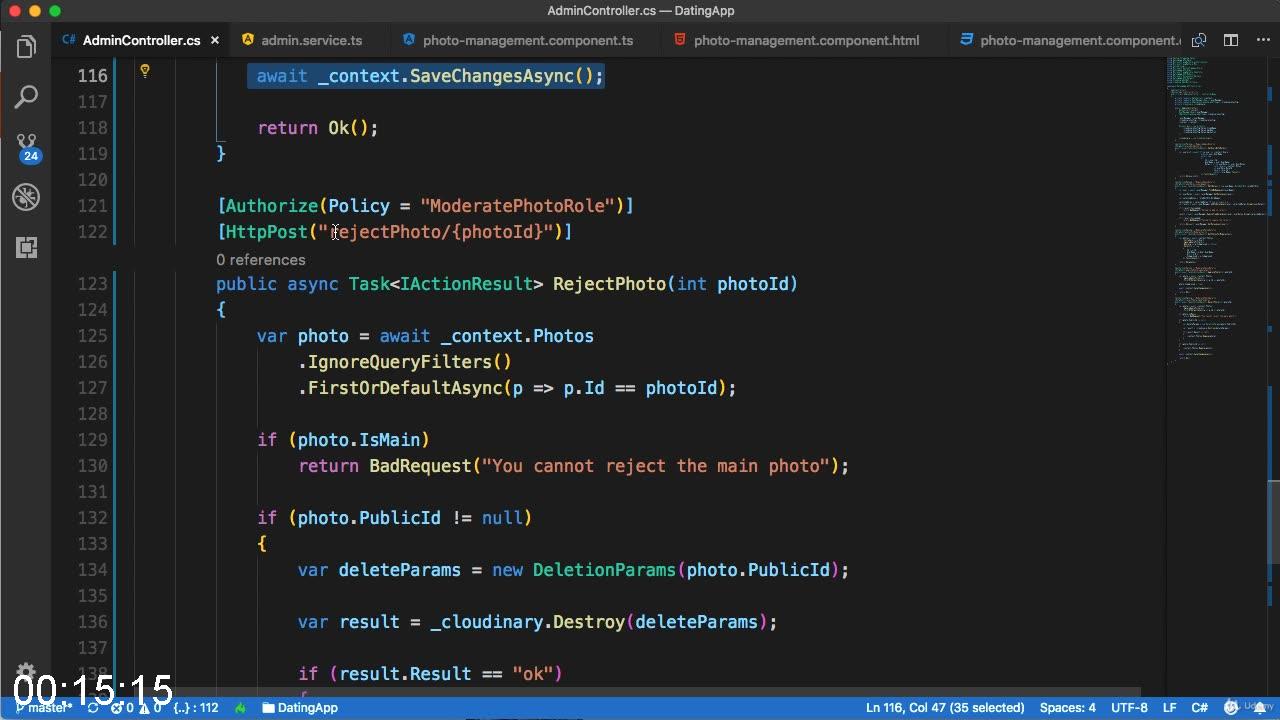Split the editor to the right
Viewport: 1280px width, 720px height.
(x=1231, y=40)
